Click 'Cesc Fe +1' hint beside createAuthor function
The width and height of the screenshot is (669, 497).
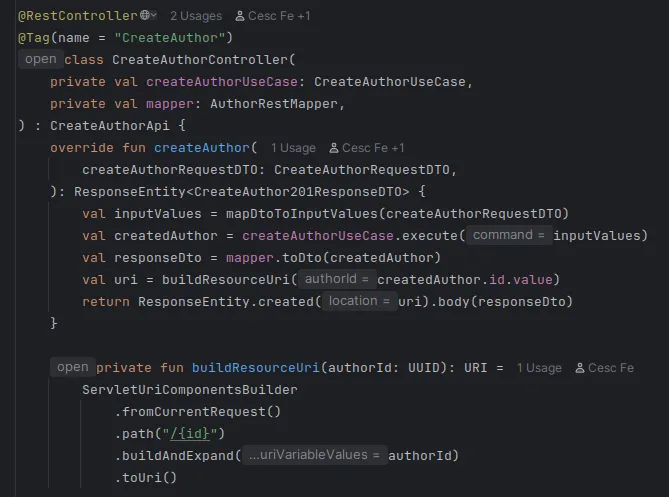tap(373, 148)
